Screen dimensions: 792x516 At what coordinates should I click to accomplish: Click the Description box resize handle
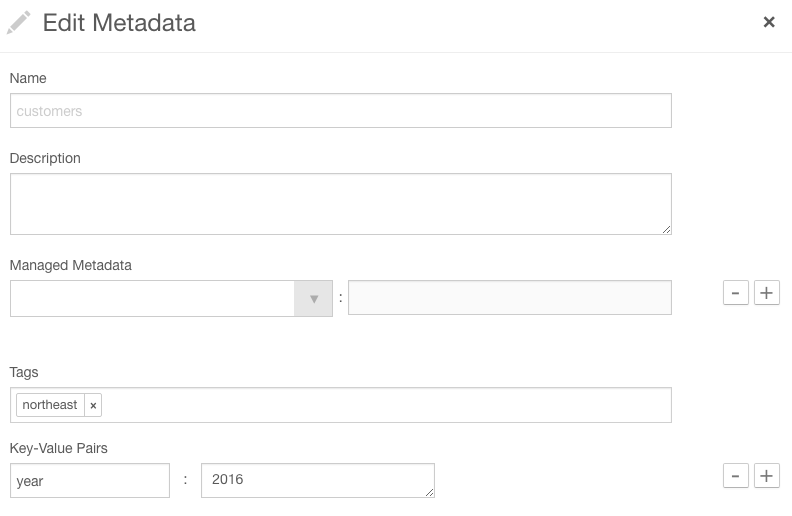(x=667, y=230)
